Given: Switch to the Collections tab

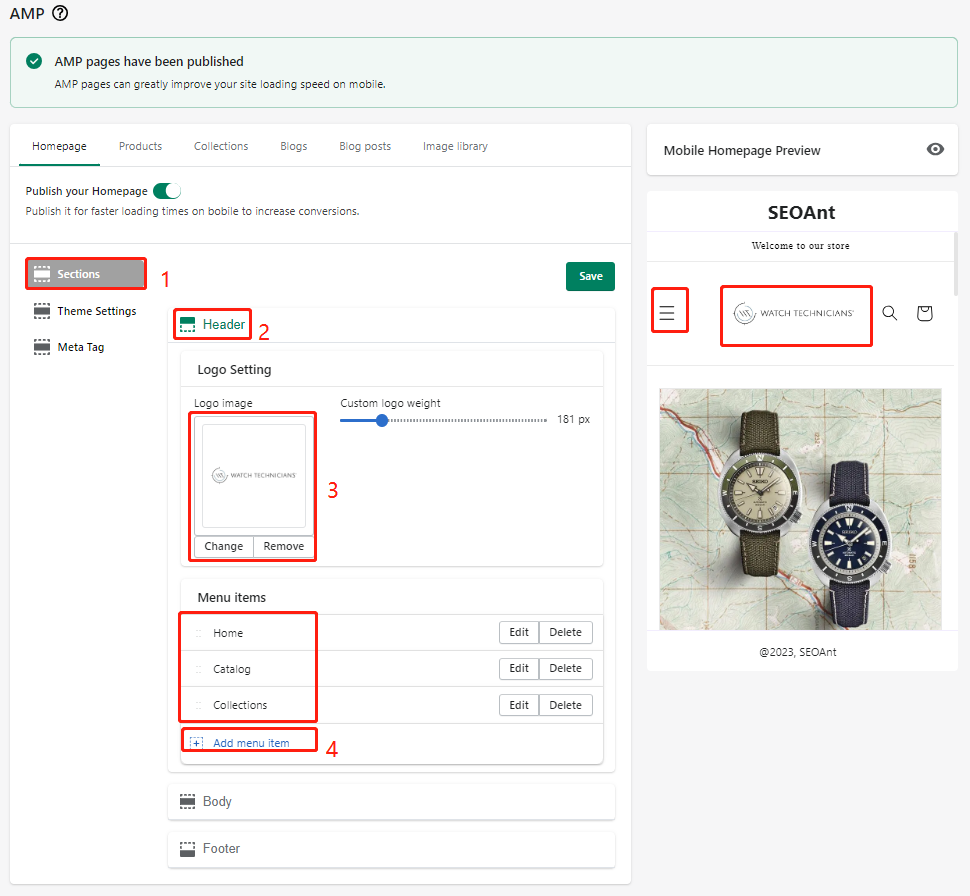Looking at the screenshot, I should 221,146.
